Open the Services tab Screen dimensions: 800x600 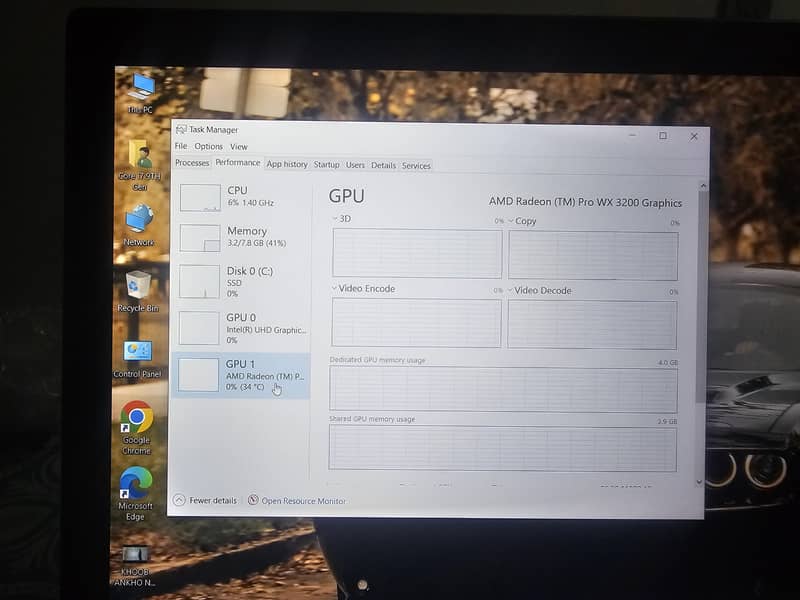[x=416, y=166]
